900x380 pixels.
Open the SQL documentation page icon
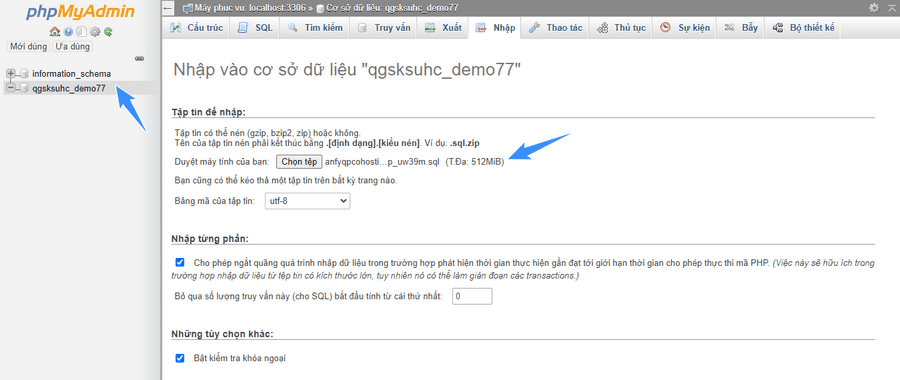82,32
